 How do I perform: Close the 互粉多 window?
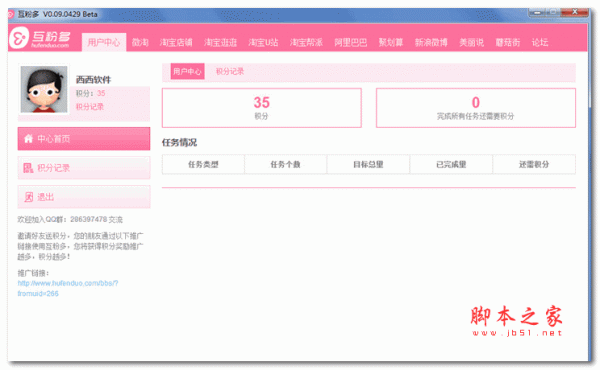(x=574, y=13)
